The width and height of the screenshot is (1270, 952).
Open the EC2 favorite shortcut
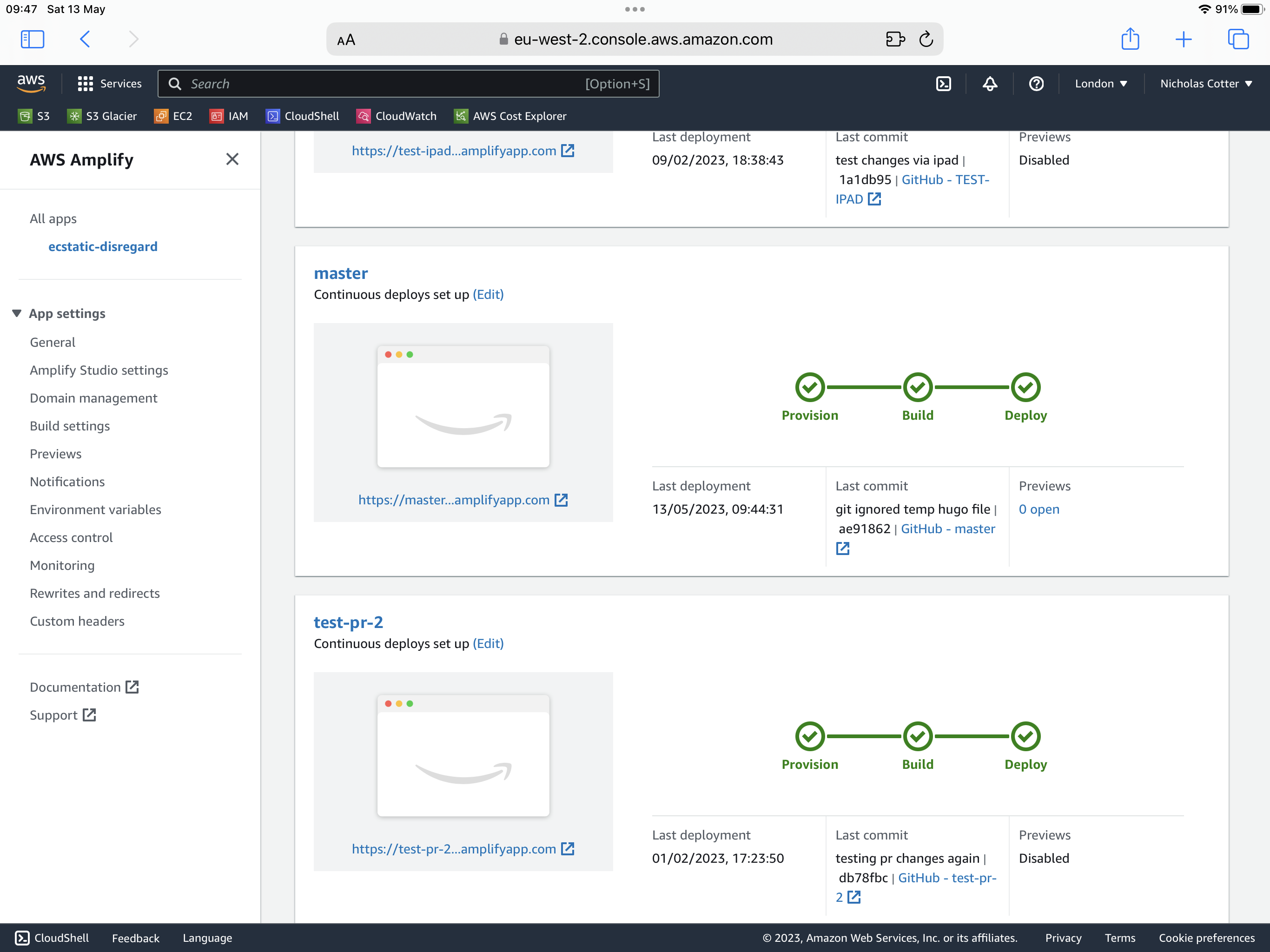point(173,116)
